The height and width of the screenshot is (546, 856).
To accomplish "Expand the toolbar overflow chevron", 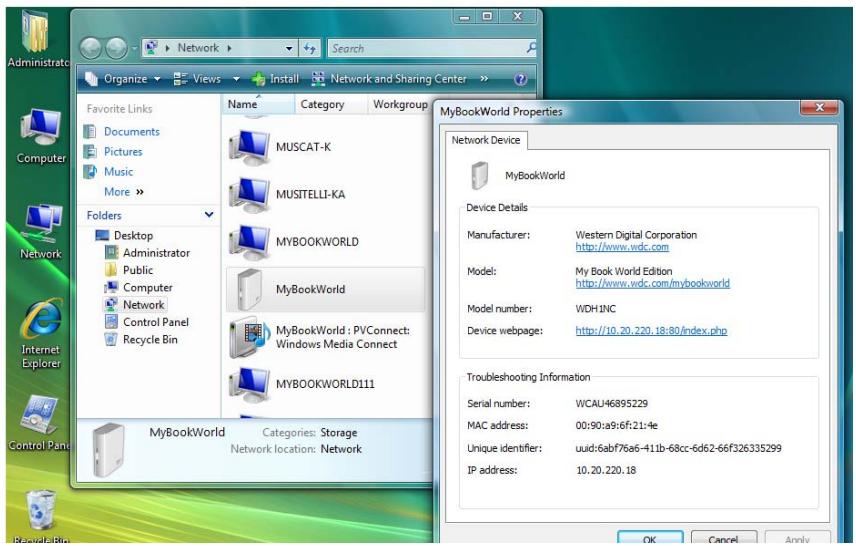I will click(x=484, y=79).
